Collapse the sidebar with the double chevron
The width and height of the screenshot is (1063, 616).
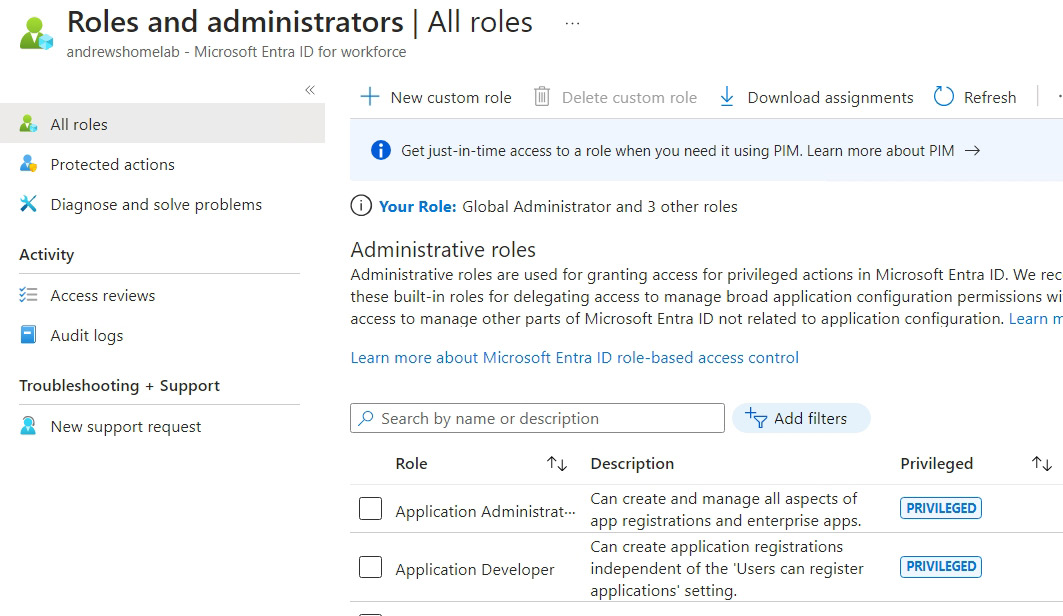[310, 90]
